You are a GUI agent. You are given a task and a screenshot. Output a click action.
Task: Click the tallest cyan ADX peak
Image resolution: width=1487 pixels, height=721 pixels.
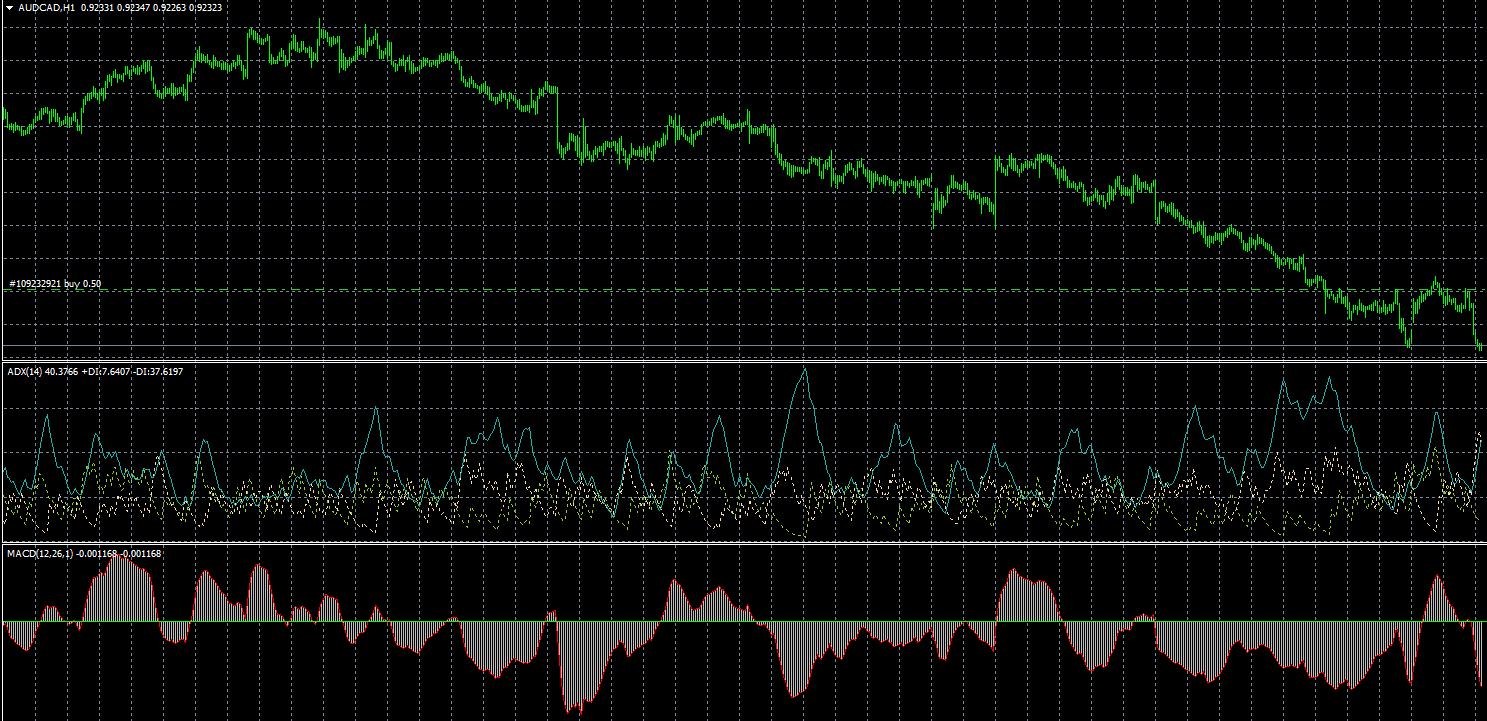pyautogui.click(x=805, y=370)
